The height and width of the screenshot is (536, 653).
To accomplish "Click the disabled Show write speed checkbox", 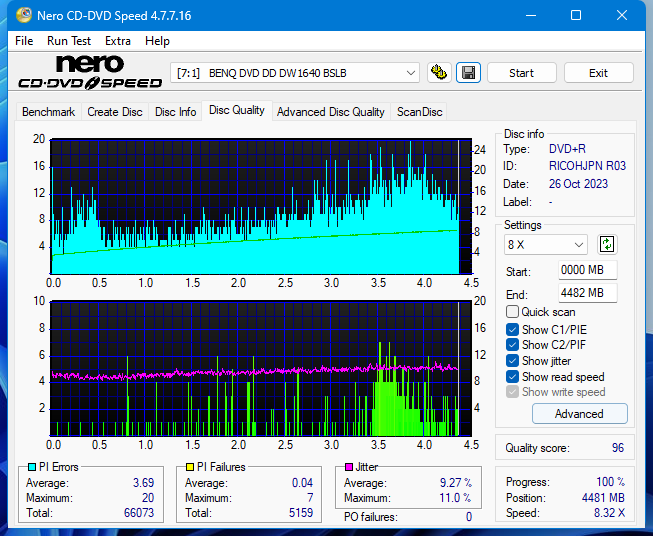I will (x=512, y=392).
